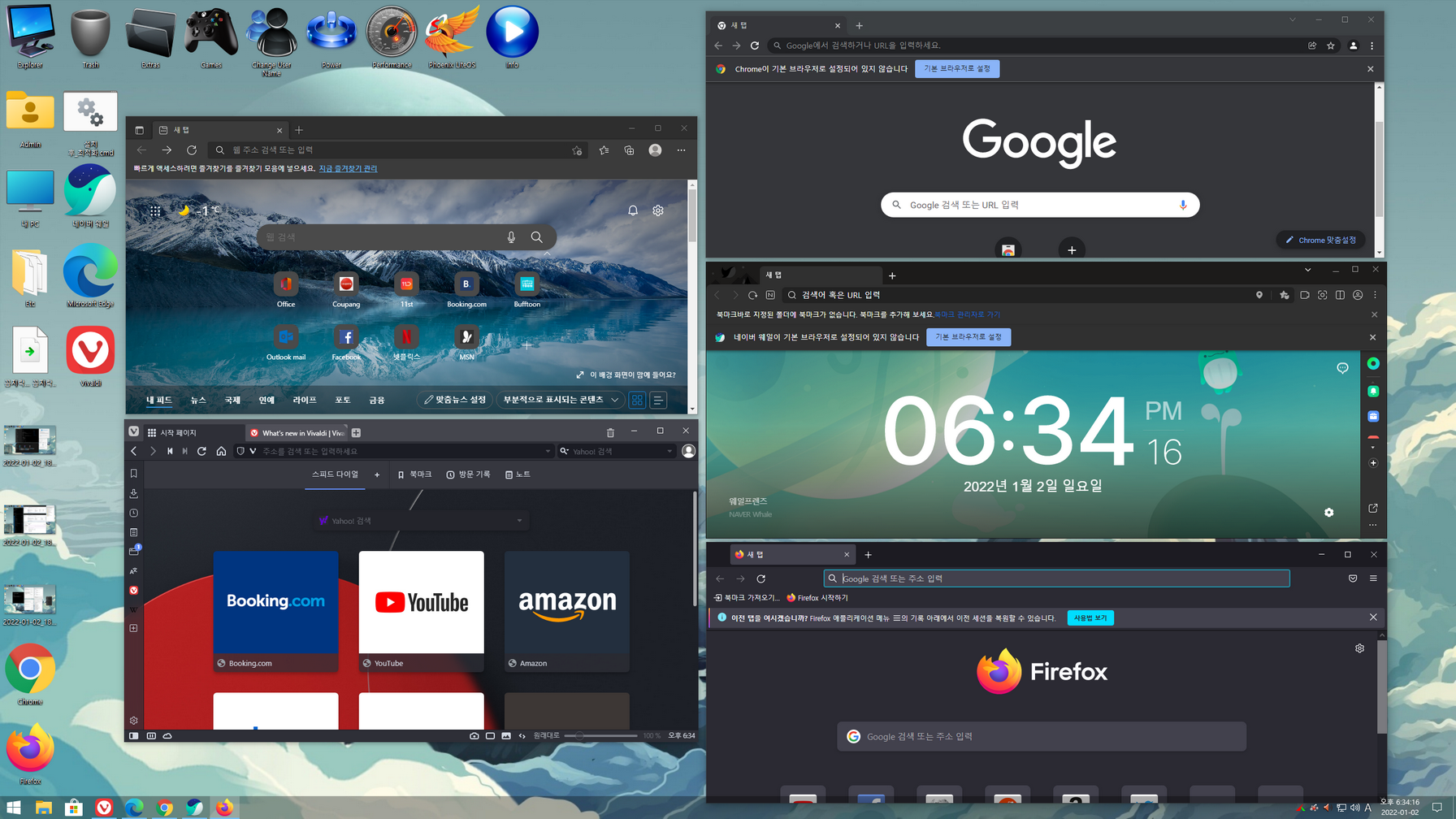Toggle Whale sidebar green circle button
1456x819 pixels.
pyautogui.click(x=1373, y=363)
